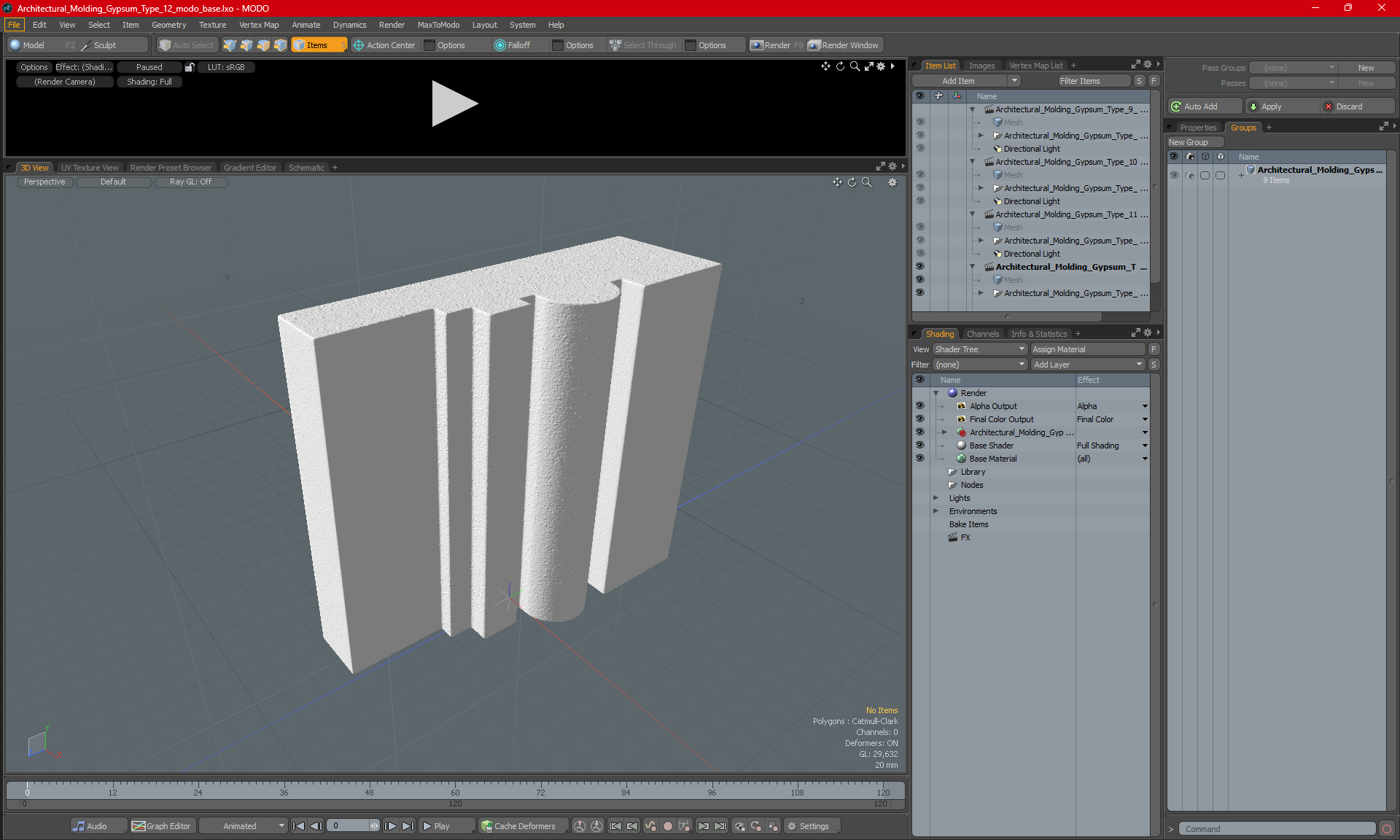This screenshot has width=1400, height=840.
Task: Open Shader Tree view dropdown
Action: (x=980, y=349)
